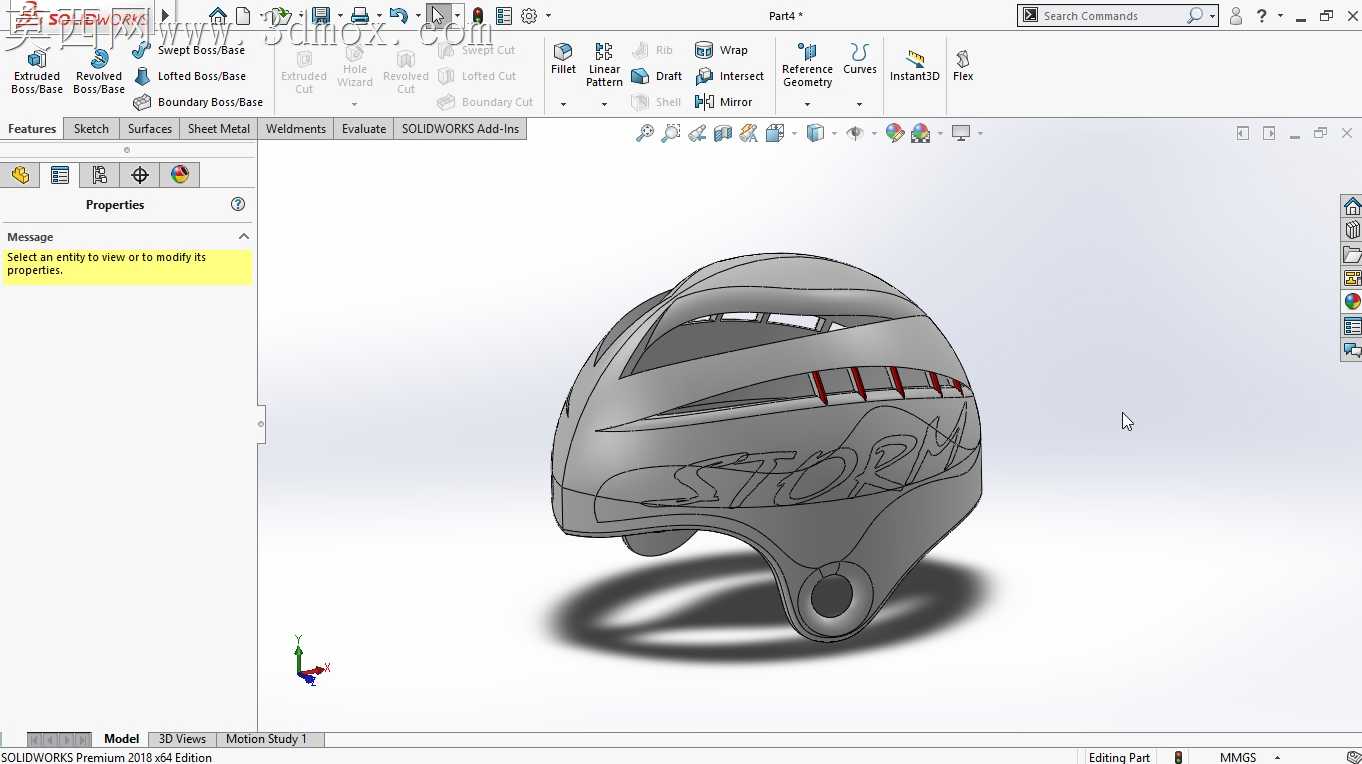The height and width of the screenshot is (764, 1362).
Task: Open the Surfaces tab
Action: coord(150,129)
